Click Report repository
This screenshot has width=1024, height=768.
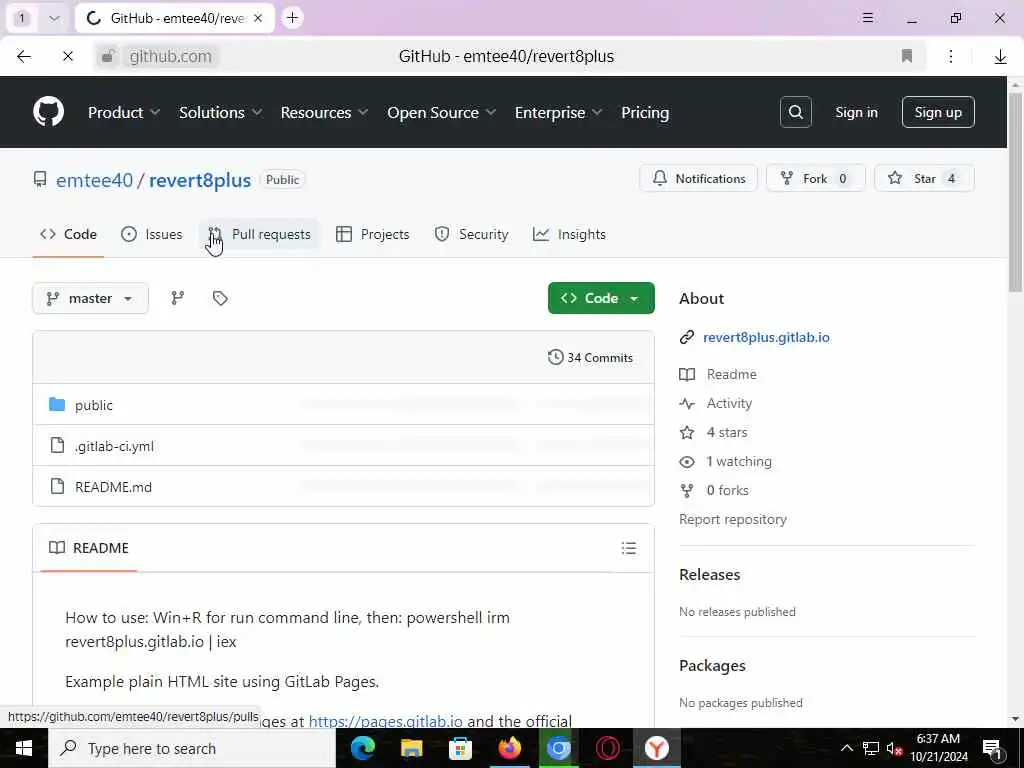(733, 520)
